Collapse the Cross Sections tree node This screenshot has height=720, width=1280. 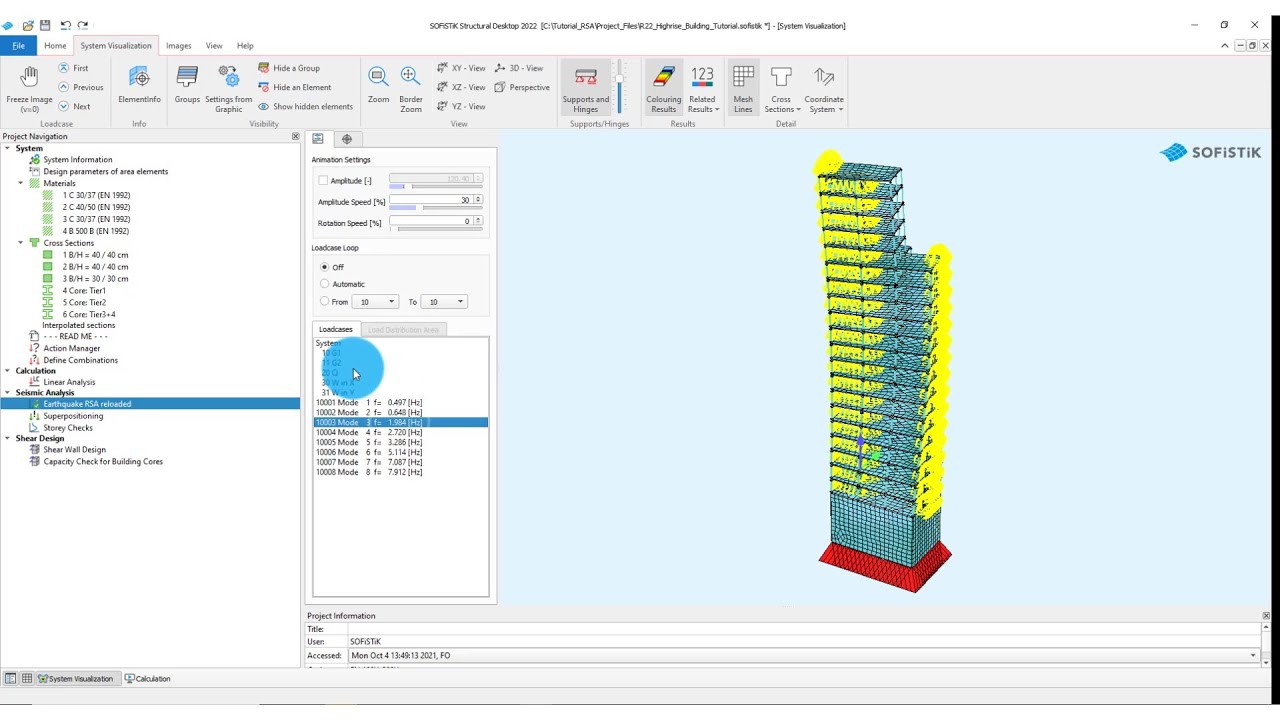click(21, 243)
